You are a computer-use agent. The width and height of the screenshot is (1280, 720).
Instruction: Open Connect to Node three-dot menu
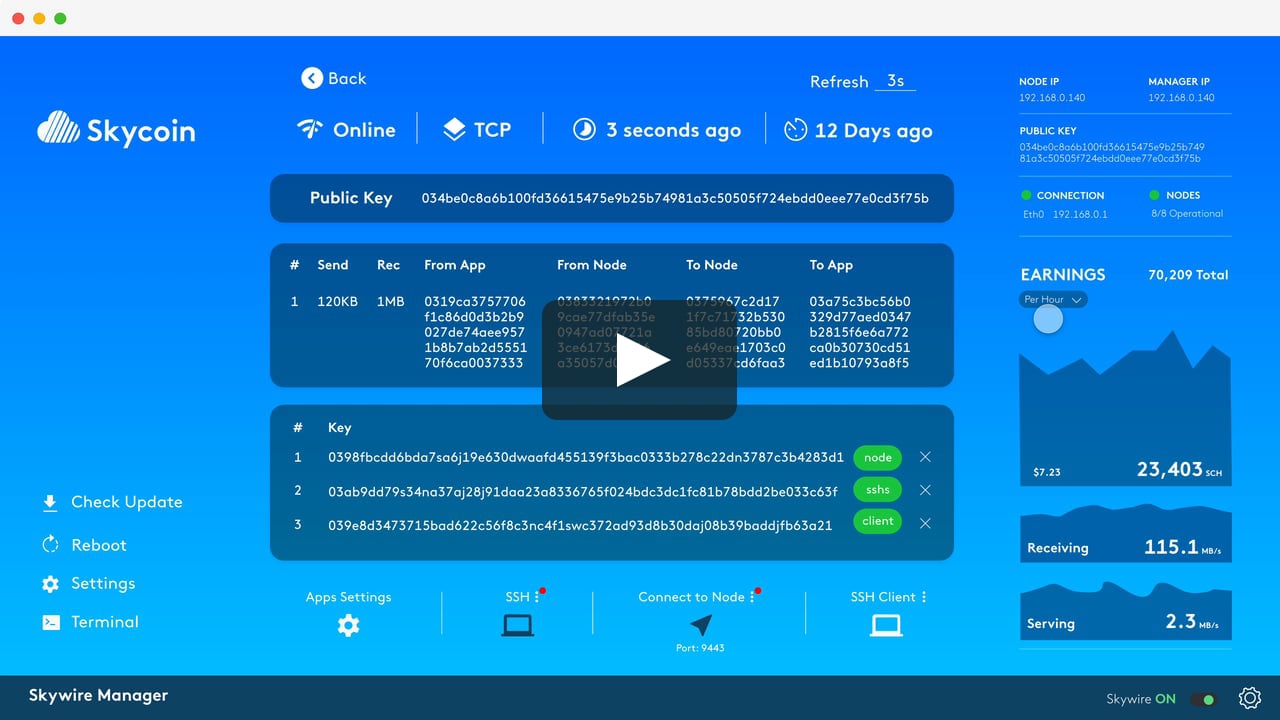coord(752,597)
